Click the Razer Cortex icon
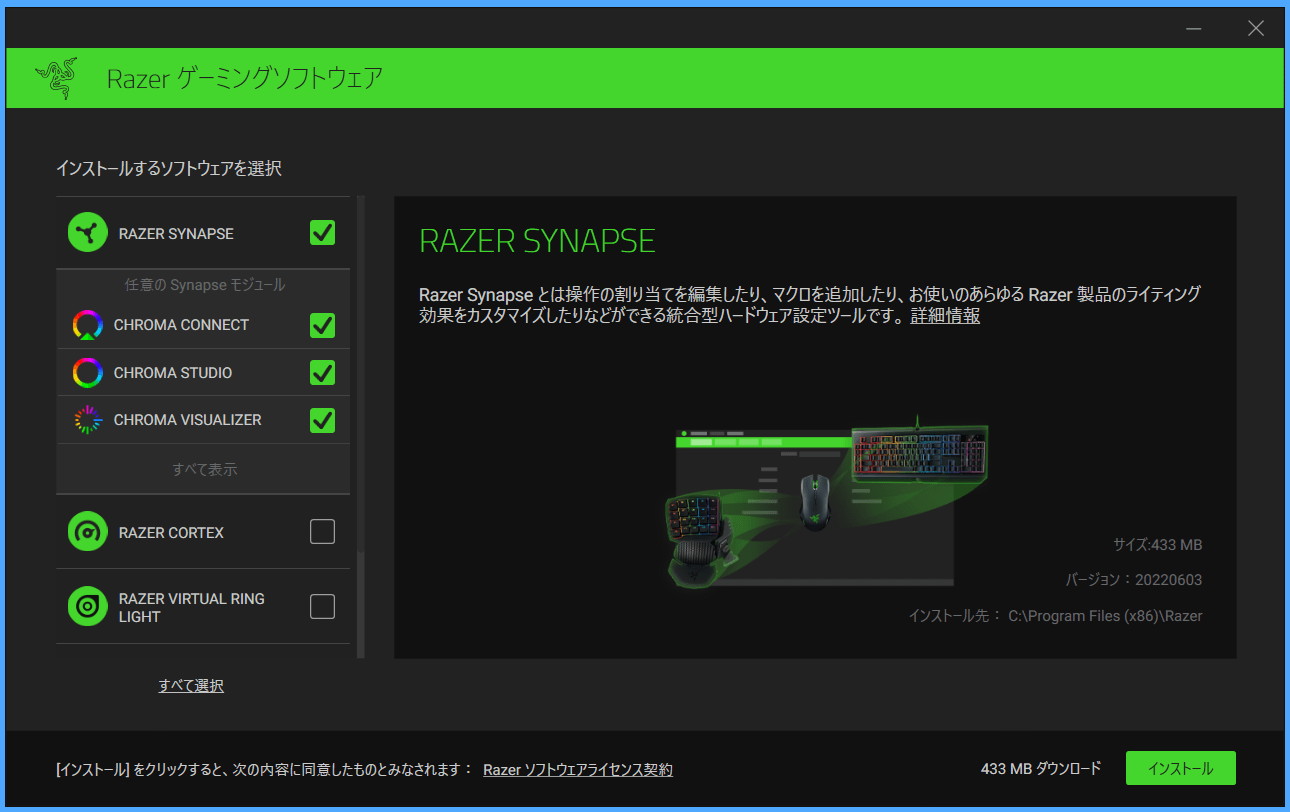 pyautogui.click(x=88, y=532)
